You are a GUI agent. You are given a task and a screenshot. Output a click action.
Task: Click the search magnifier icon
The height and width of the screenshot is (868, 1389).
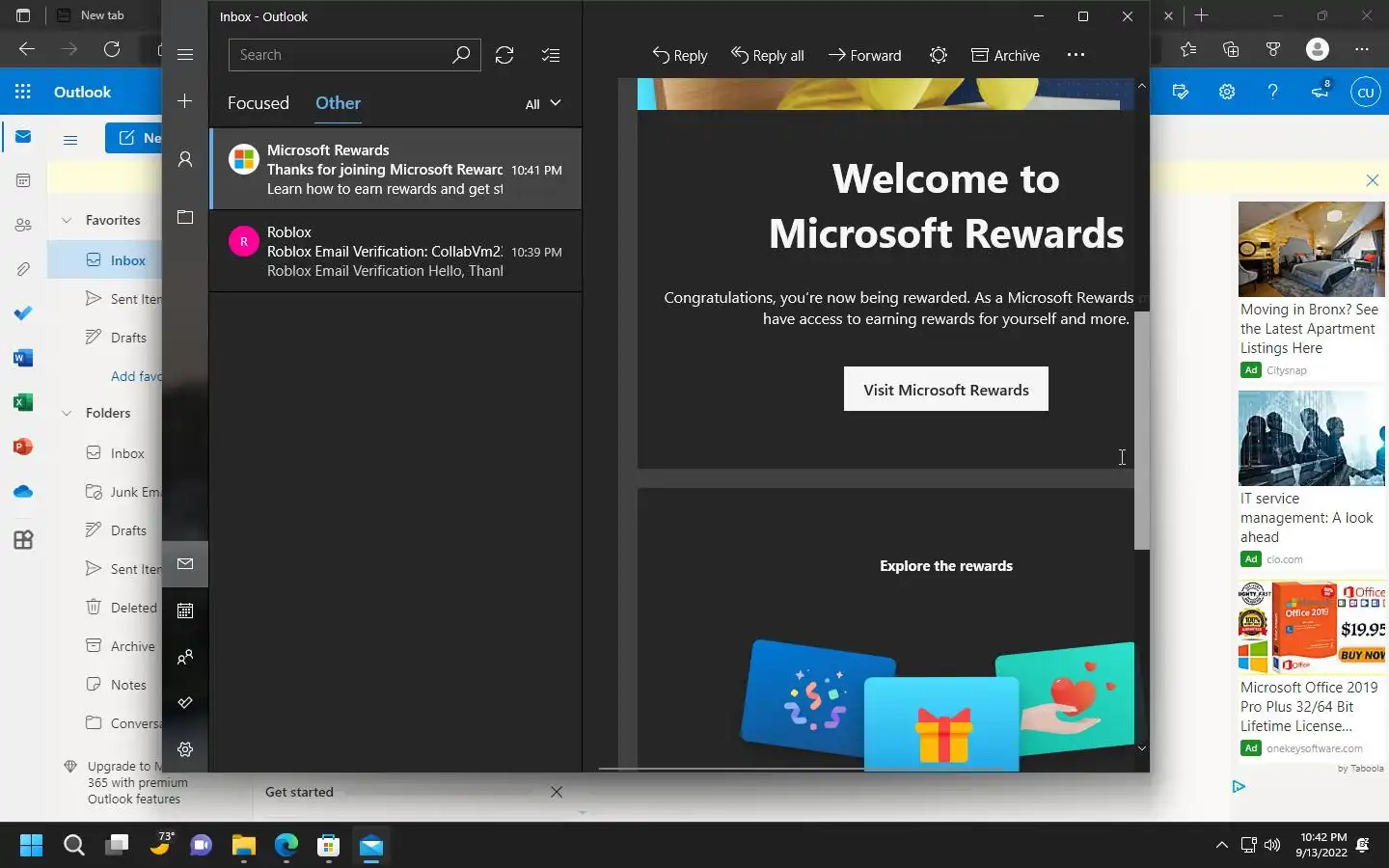point(461,55)
